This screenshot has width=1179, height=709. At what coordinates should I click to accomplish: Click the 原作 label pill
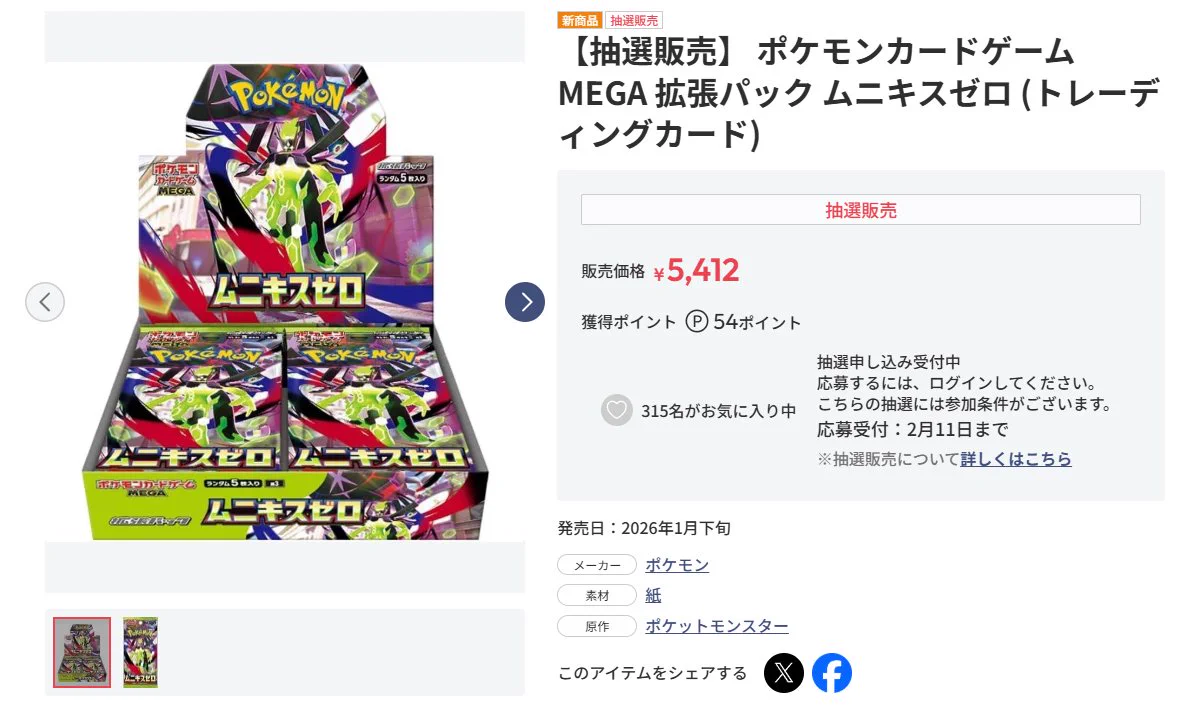tap(597, 626)
